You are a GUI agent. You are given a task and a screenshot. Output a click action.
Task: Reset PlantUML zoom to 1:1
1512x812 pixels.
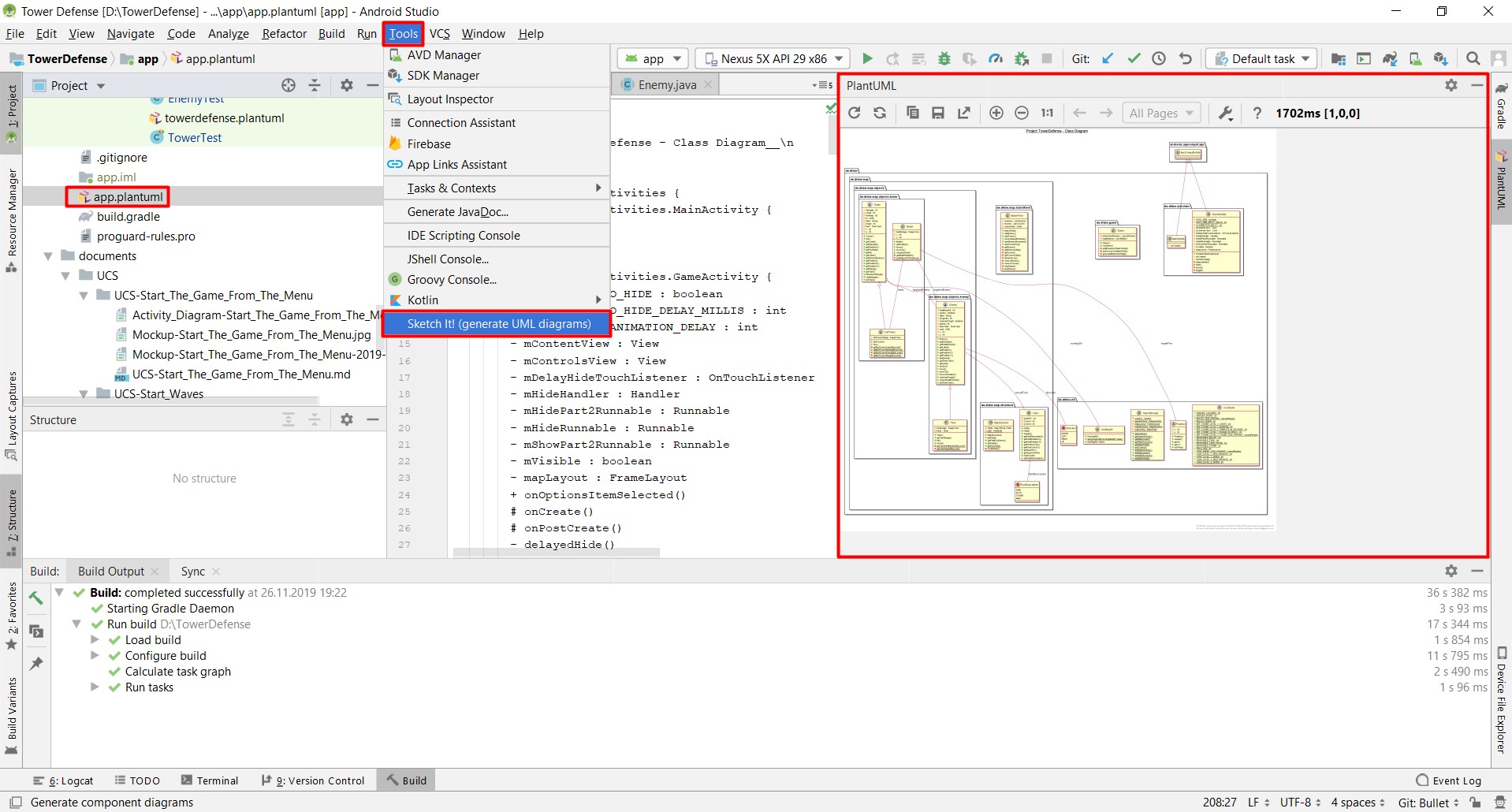pyautogui.click(x=1047, y=113)
